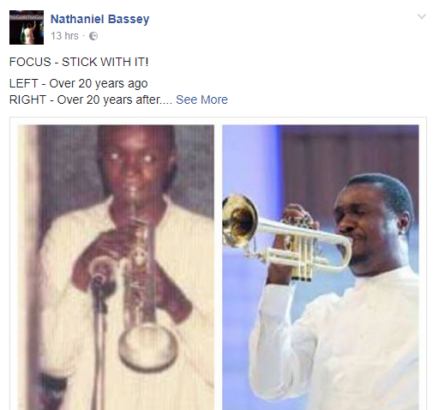Click the FOCUS - STICK WITH IT! text

pos(79,62)
